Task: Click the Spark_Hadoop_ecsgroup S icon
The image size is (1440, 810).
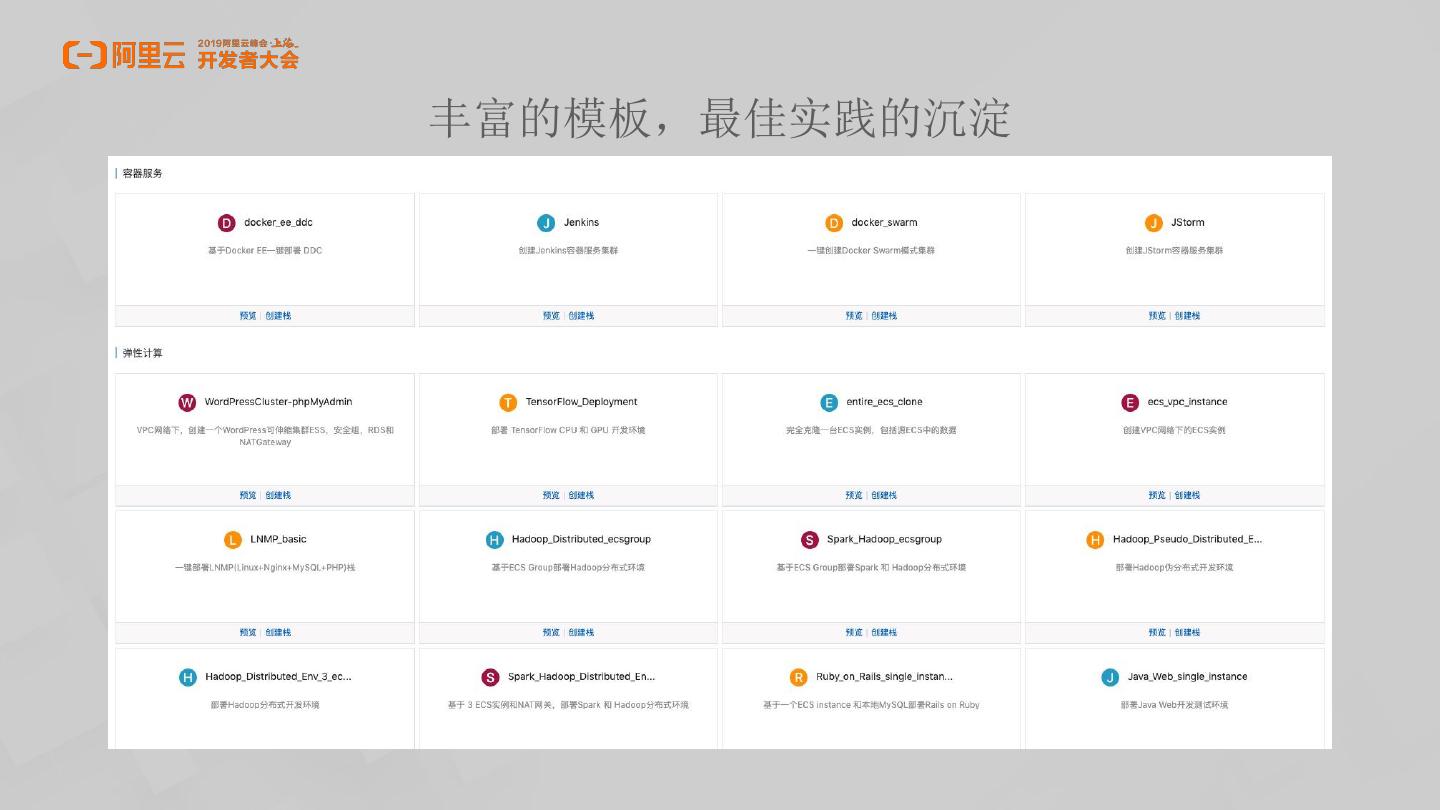Action: [809, 540]
